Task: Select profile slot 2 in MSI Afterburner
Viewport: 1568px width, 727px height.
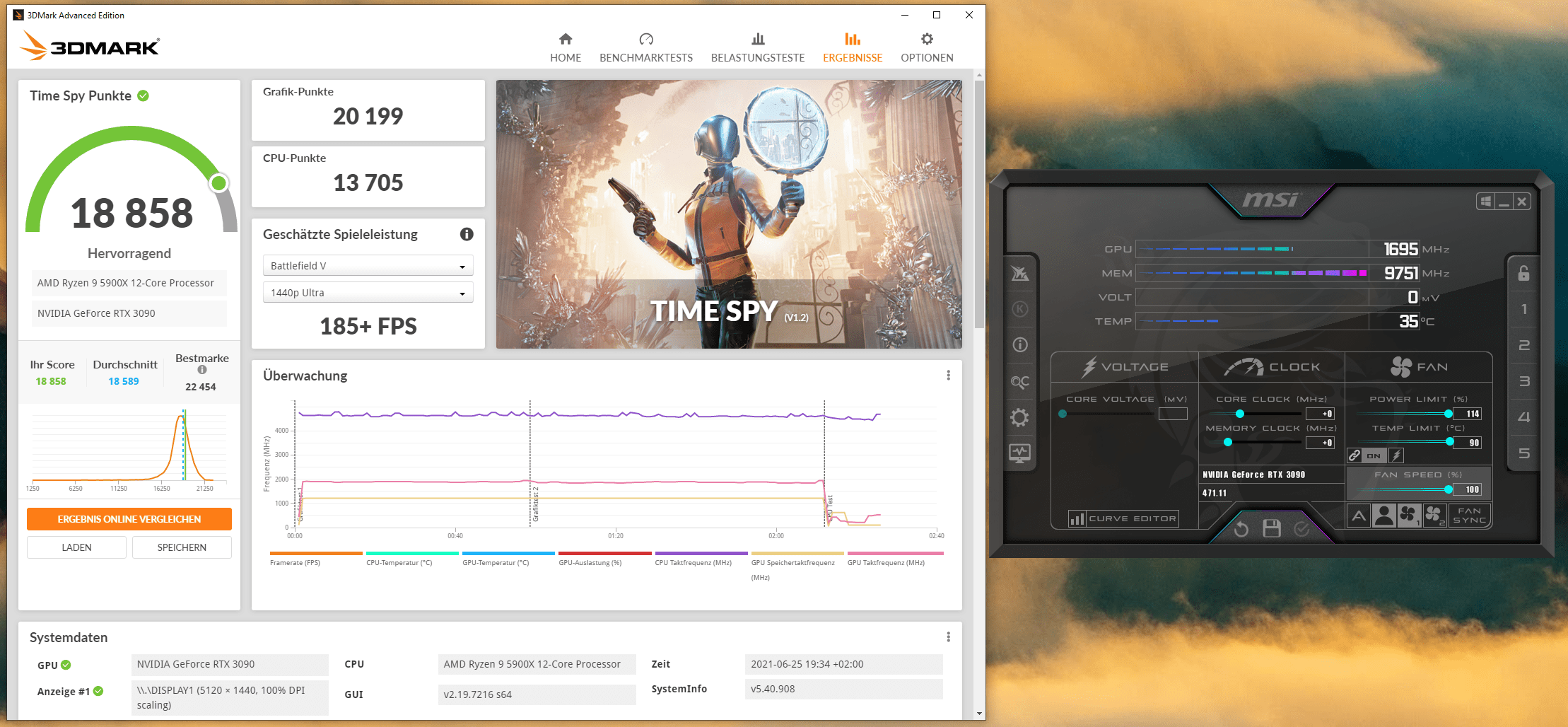Action: (1523, 345)
